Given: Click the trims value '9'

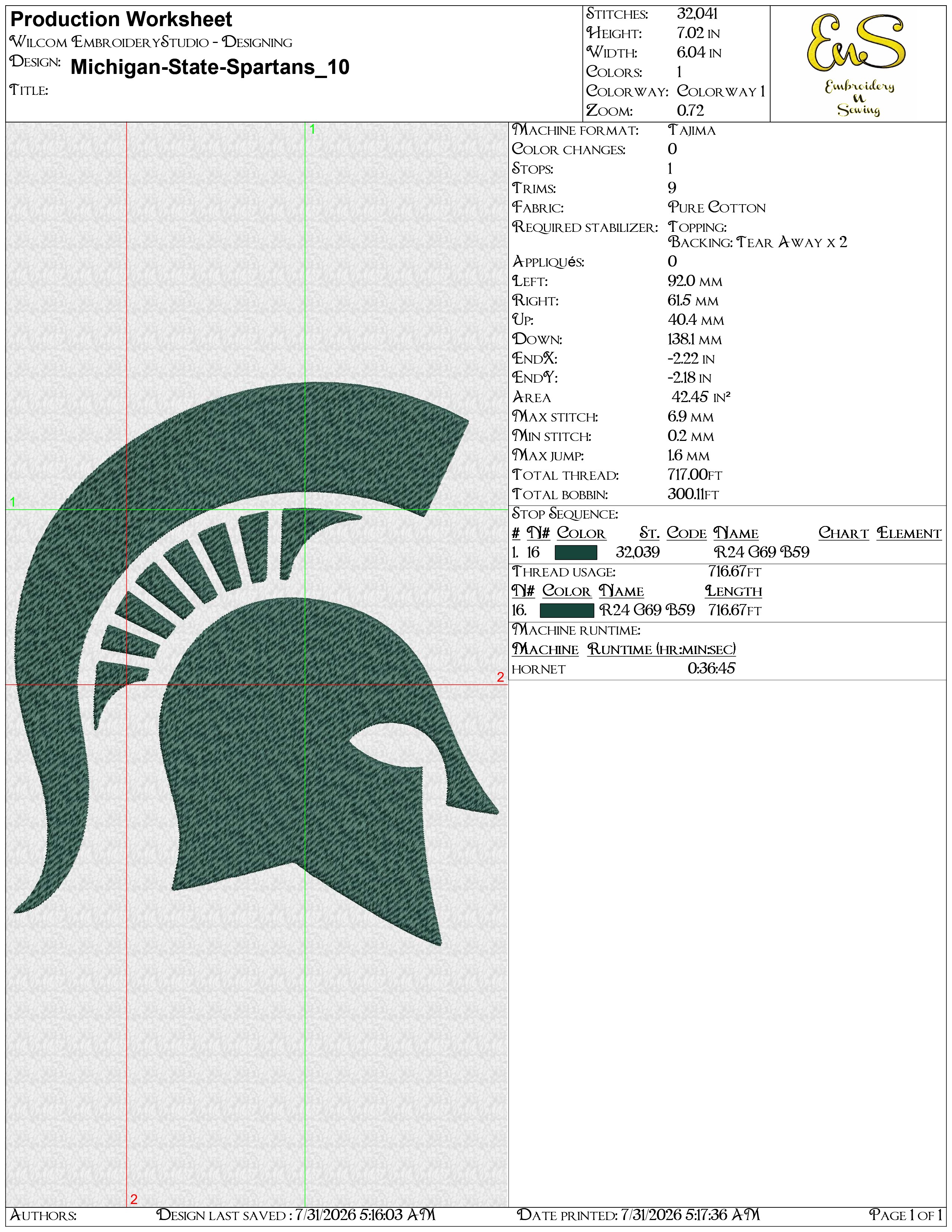Looking at the screenshot, I should click(672, 188).
